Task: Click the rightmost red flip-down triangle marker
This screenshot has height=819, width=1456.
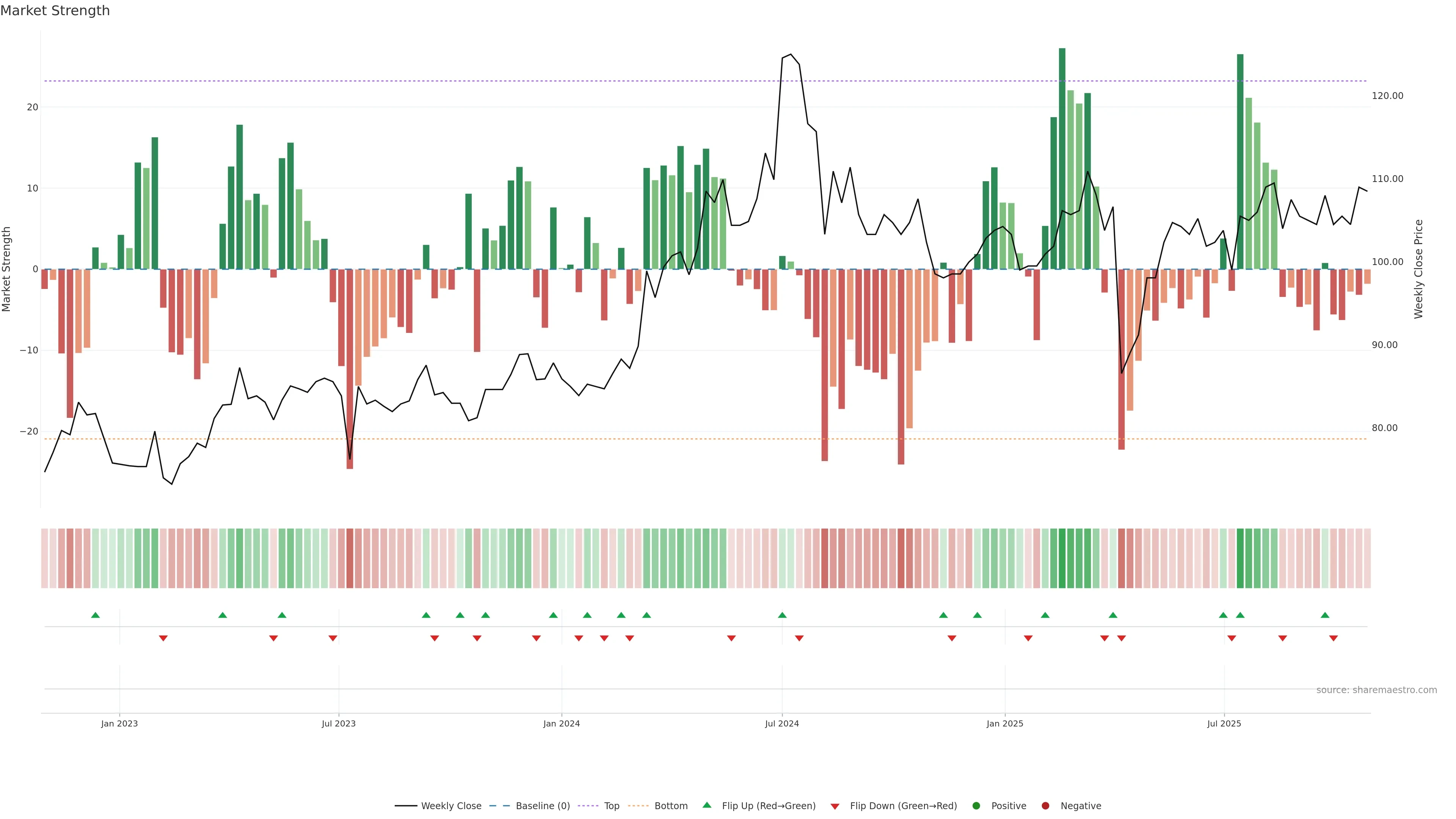Action: [x=1334, y=638]
